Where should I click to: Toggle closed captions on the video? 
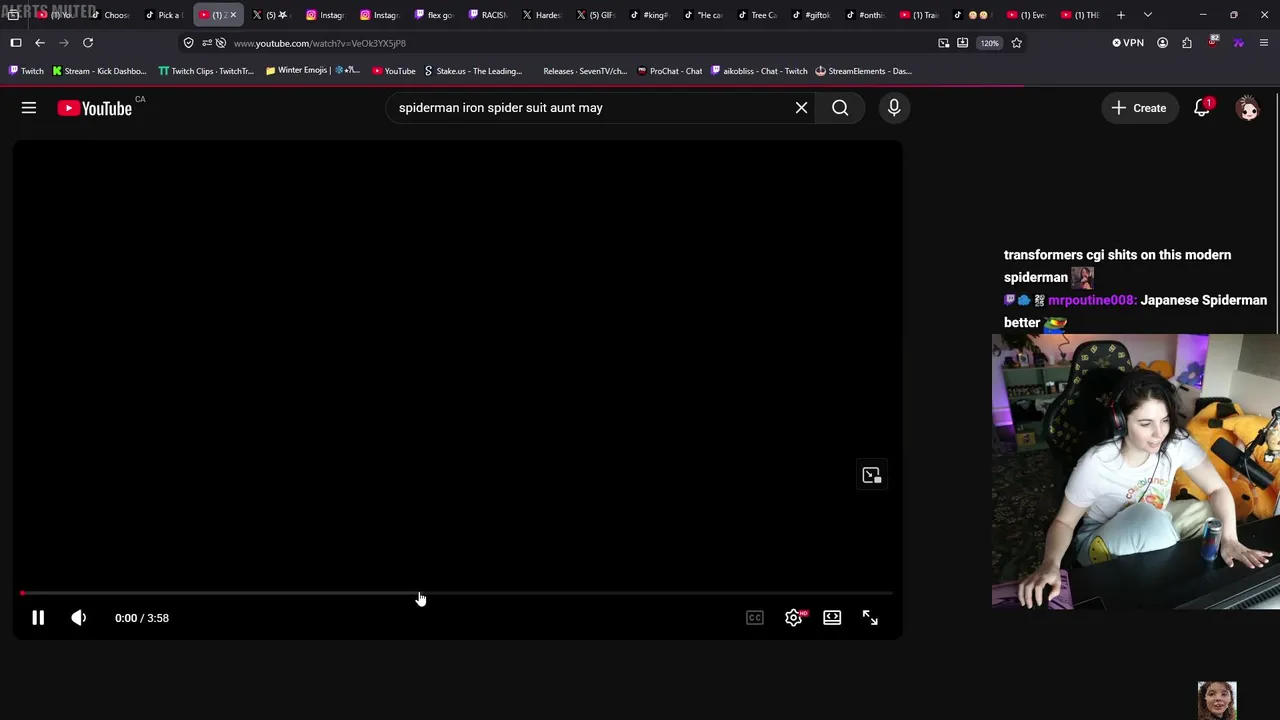coord(755,618)
